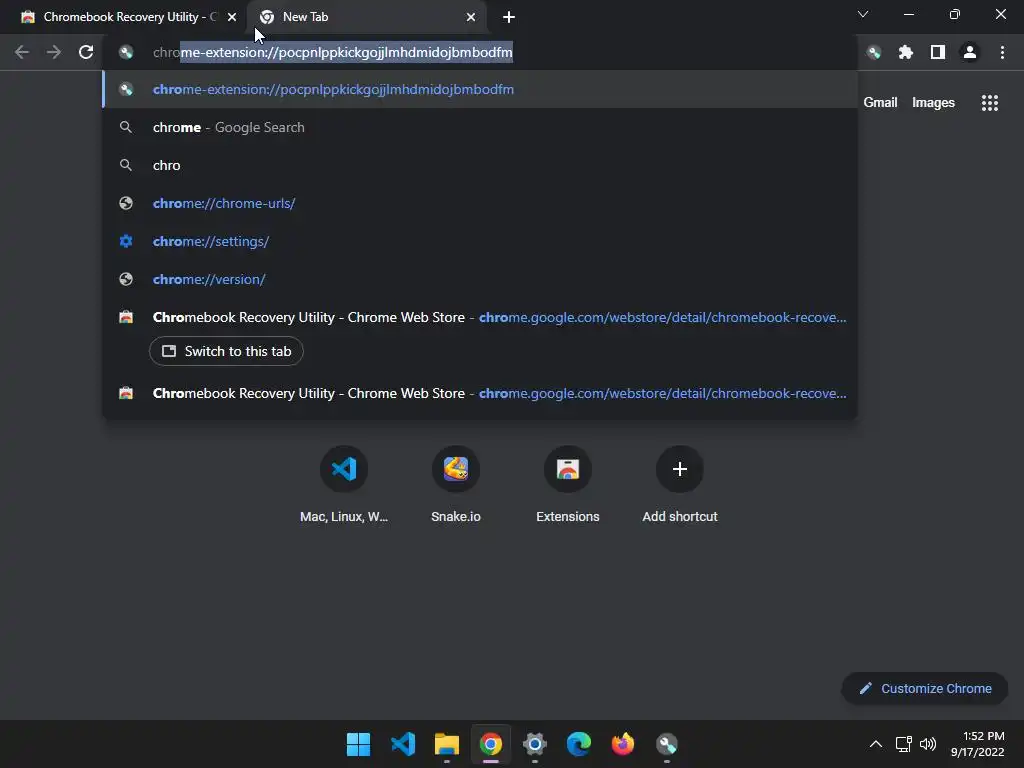Reload the page with the refresh icon
1024x768 pixels.
click(86, 52)
